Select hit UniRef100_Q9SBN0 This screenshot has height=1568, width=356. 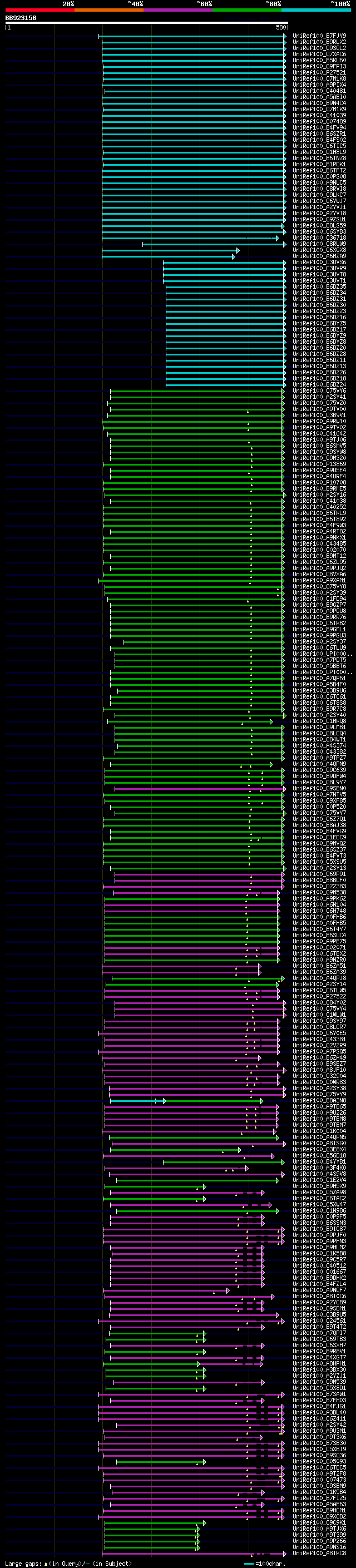[319, 789]
